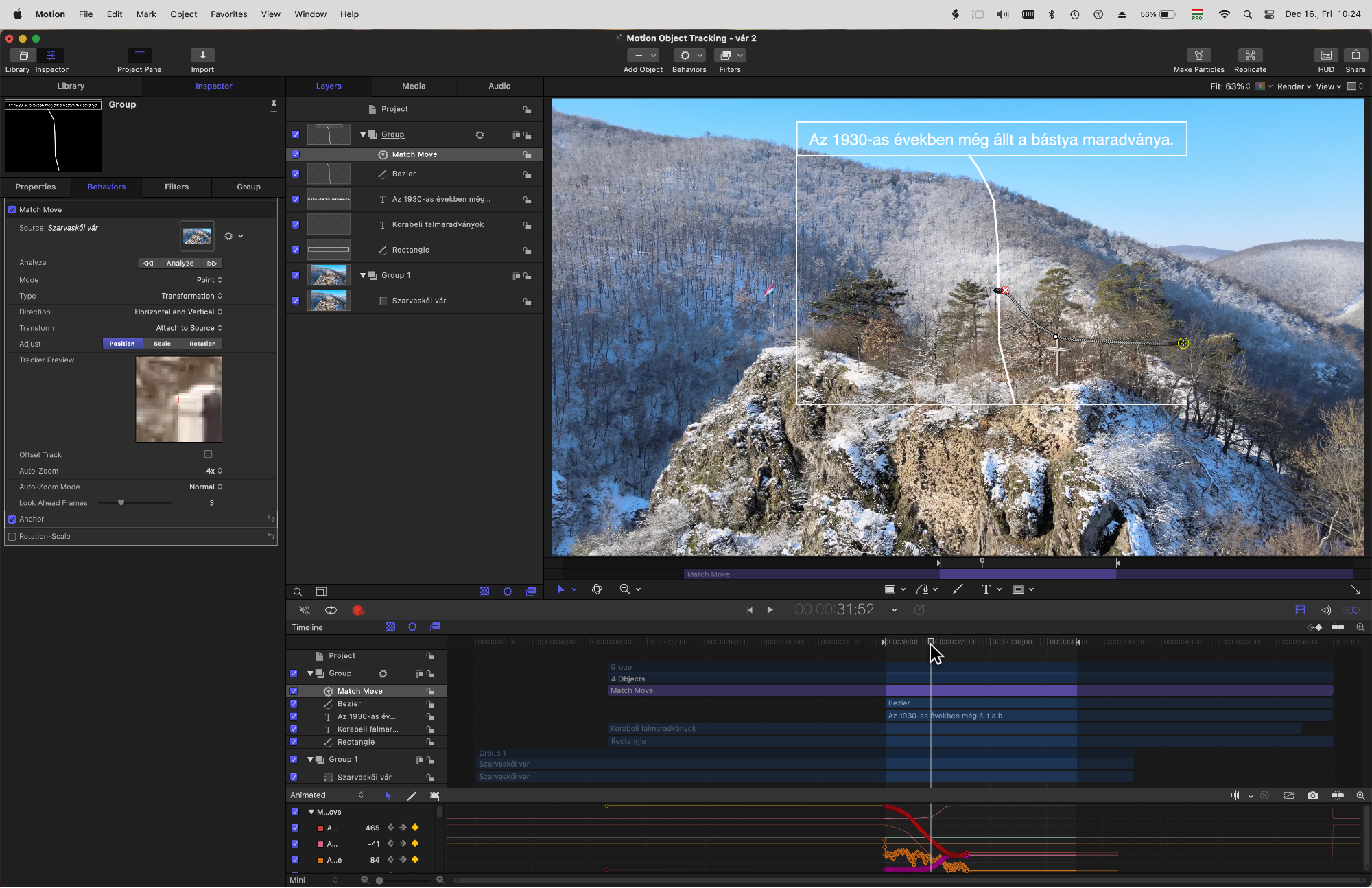Screen dimensions: 1372x888
Task: Click Source Szarvaskői vár thumbnail well
Action: [197, 236]
